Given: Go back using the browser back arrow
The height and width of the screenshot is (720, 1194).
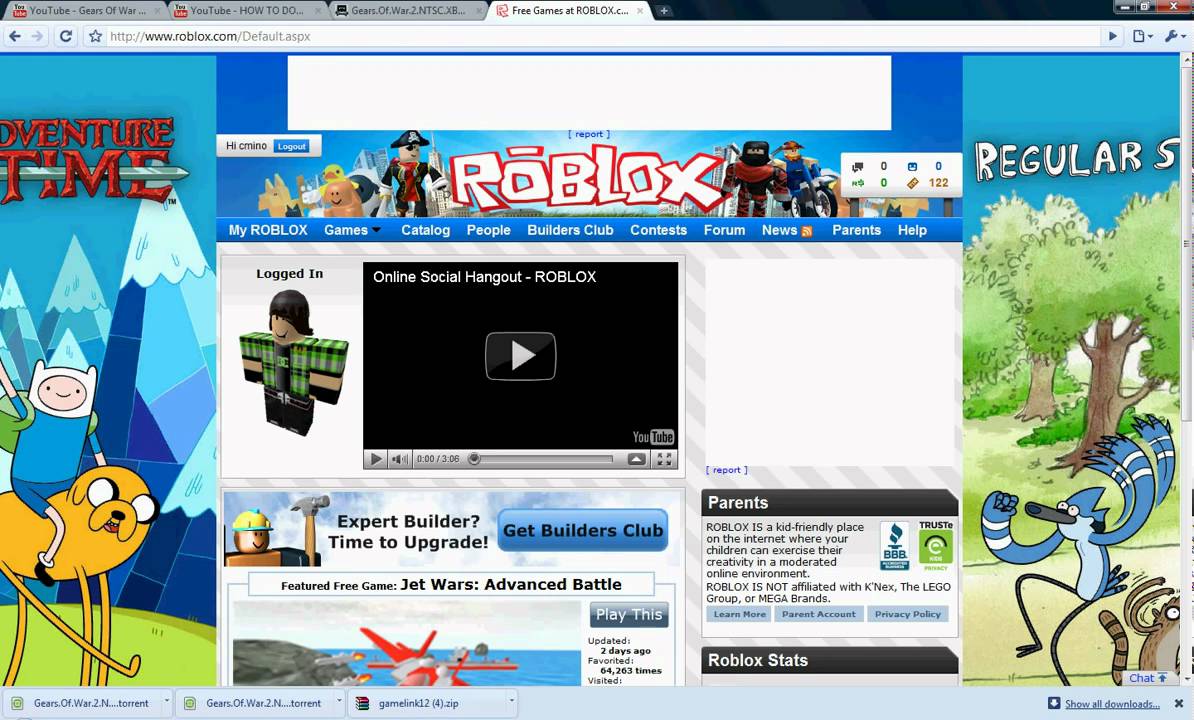Looking at the screenshot, I should (14, 36).
